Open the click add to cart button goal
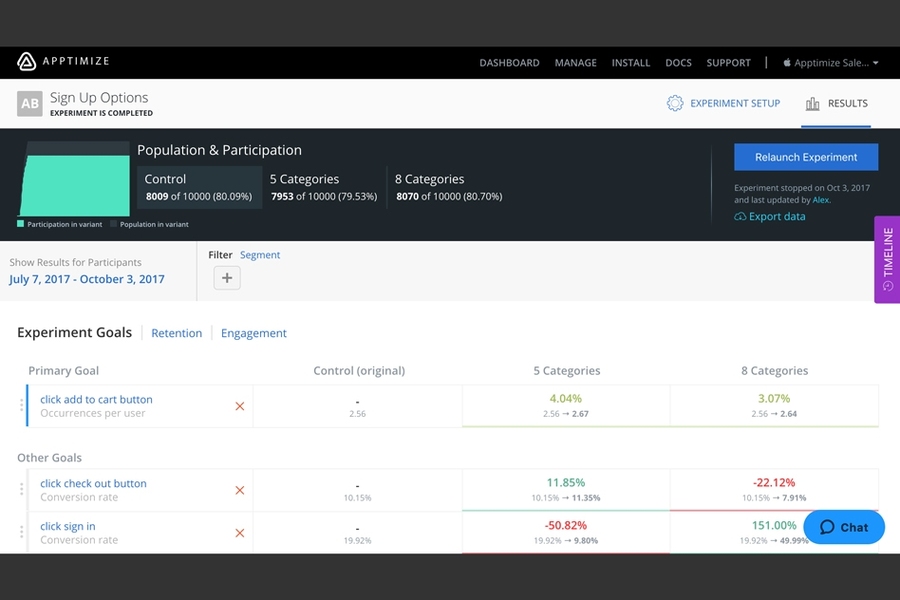 pos(96,399)
